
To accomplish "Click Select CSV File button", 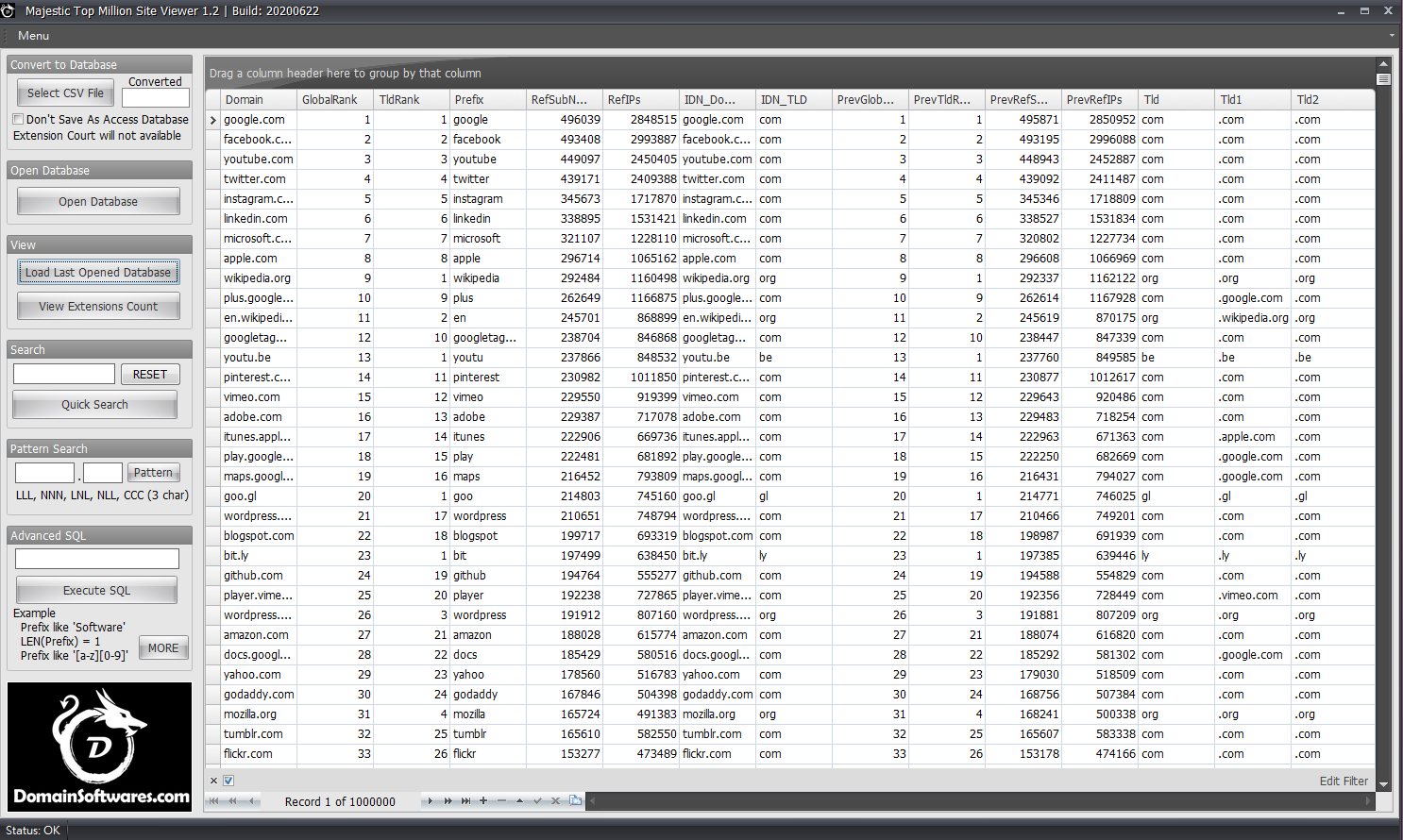I will 65,92.
